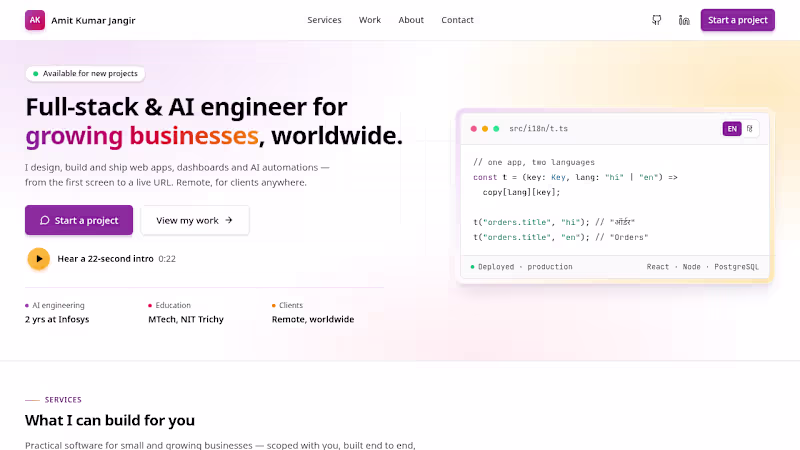Click Available for new projects badge
800x450 pixels.
point(85,73)
